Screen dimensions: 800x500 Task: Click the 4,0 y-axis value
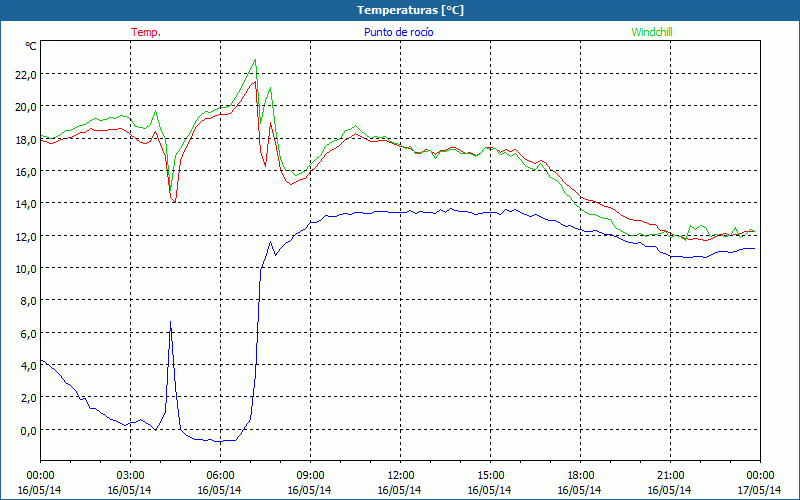coord(29,366)
